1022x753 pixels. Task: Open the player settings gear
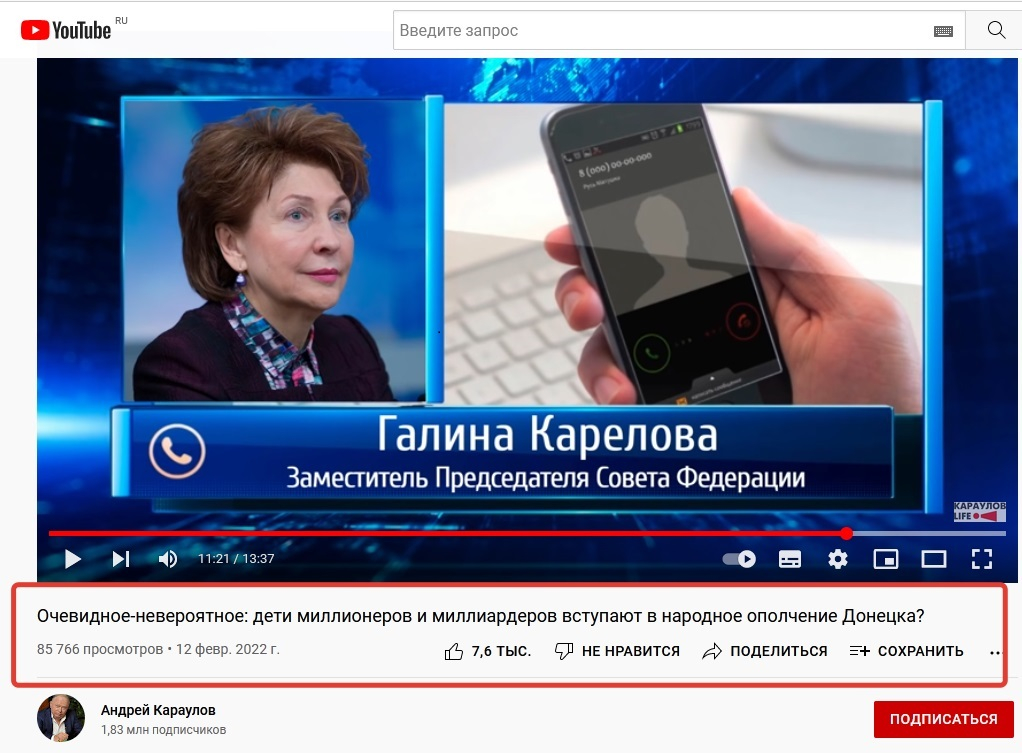click(x=838, y=559)
